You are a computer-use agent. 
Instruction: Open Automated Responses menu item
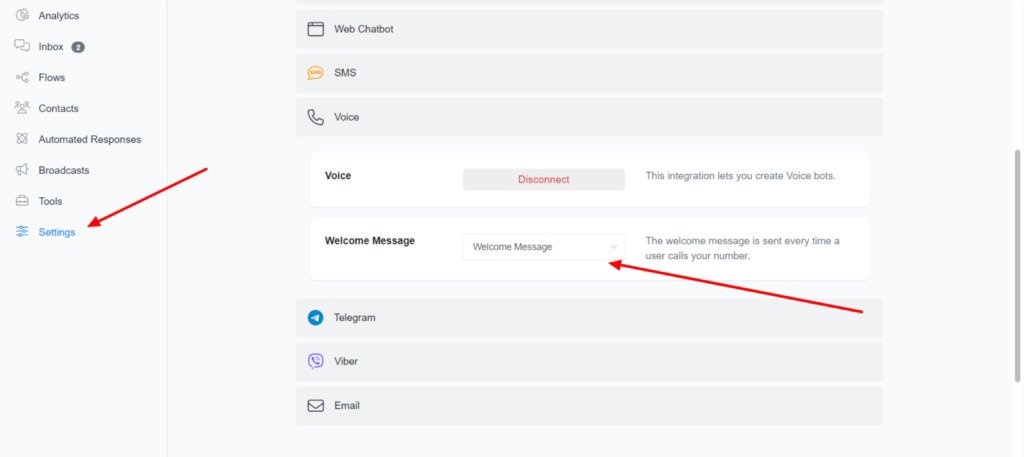tap(89, 139)
